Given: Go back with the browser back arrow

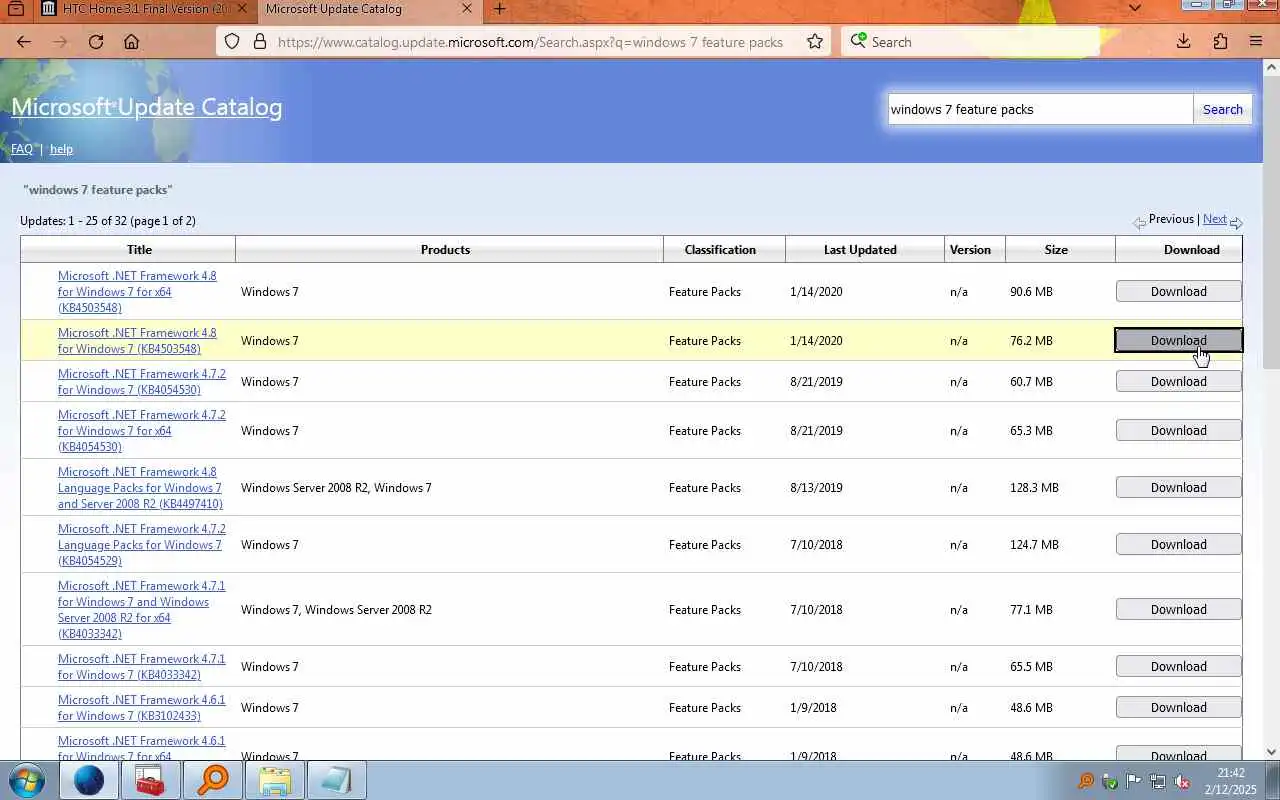Looking at the screenshot, I should click(x=24, y=42).
